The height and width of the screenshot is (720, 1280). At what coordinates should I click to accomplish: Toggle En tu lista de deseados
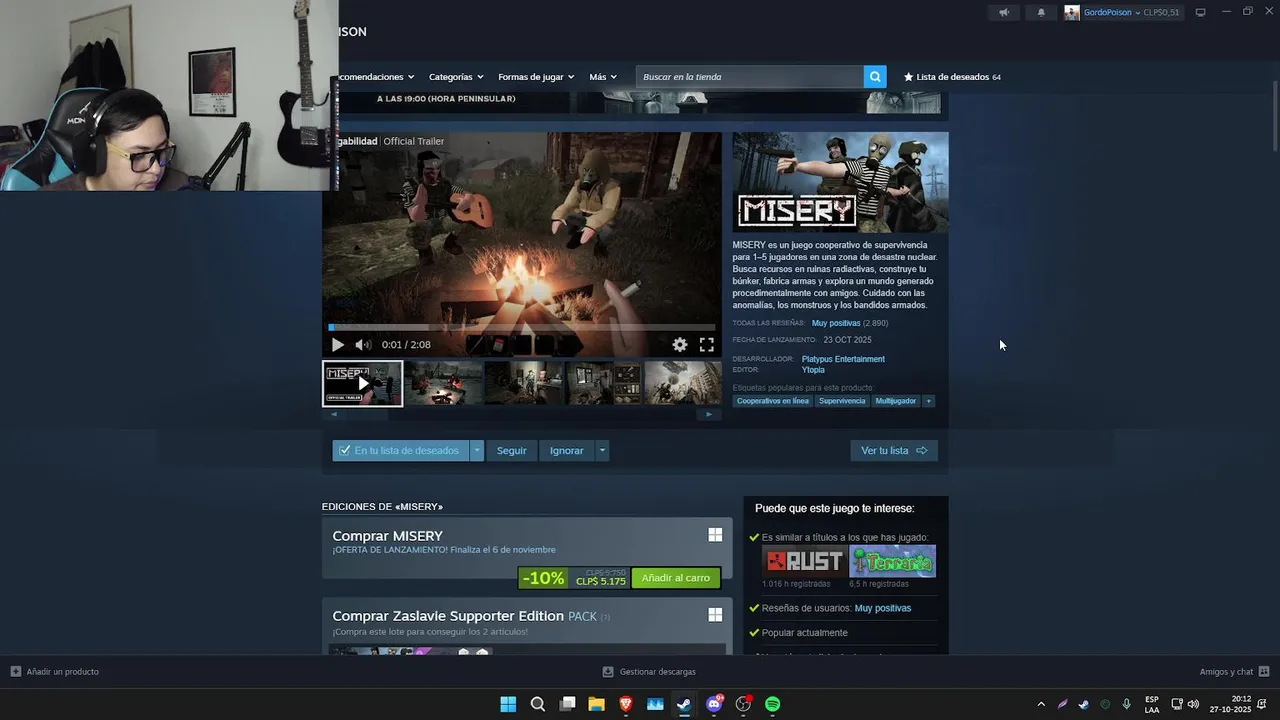tap(400, 451)
